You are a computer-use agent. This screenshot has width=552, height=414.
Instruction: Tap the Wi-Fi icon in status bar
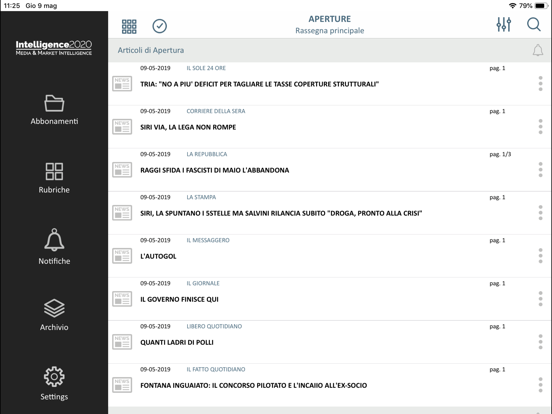pyautogui.click(x=513, y=6)
